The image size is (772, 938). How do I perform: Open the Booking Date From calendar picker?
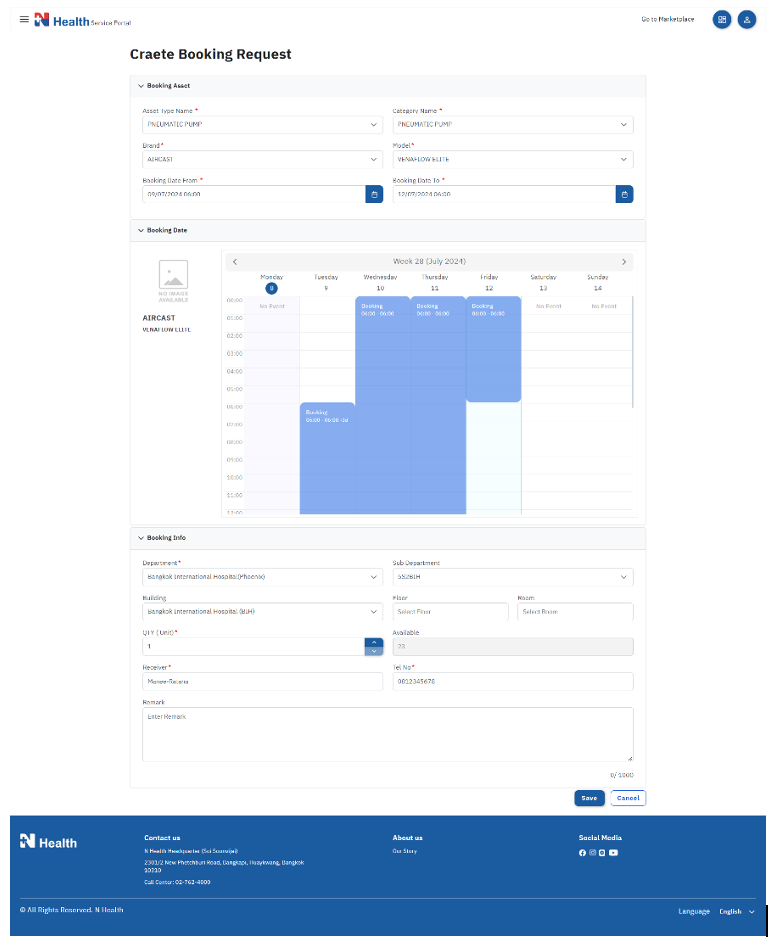click(x=374, y=194)
